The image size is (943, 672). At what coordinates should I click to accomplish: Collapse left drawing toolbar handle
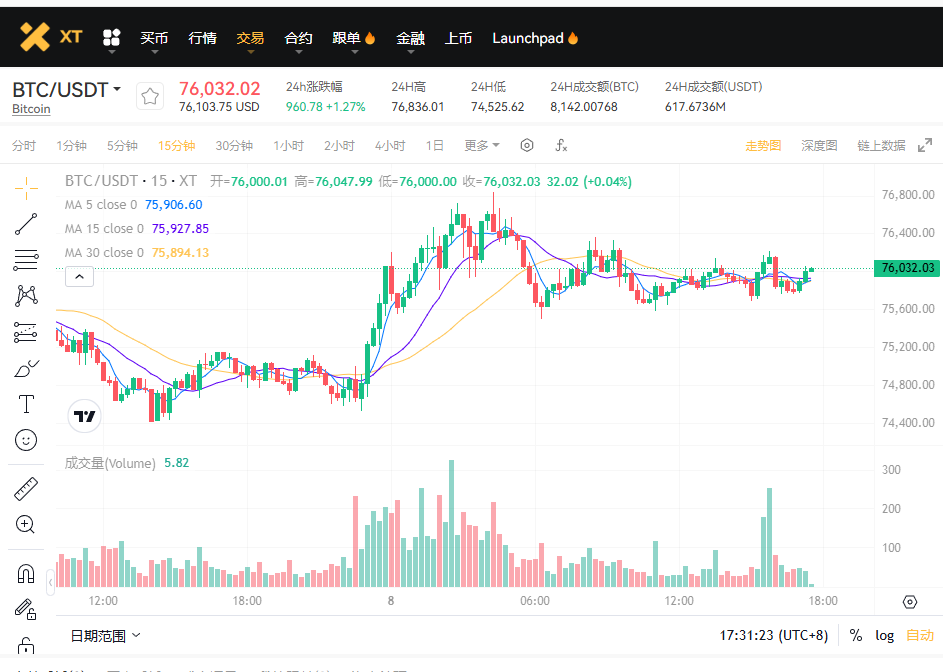(51, 582)
